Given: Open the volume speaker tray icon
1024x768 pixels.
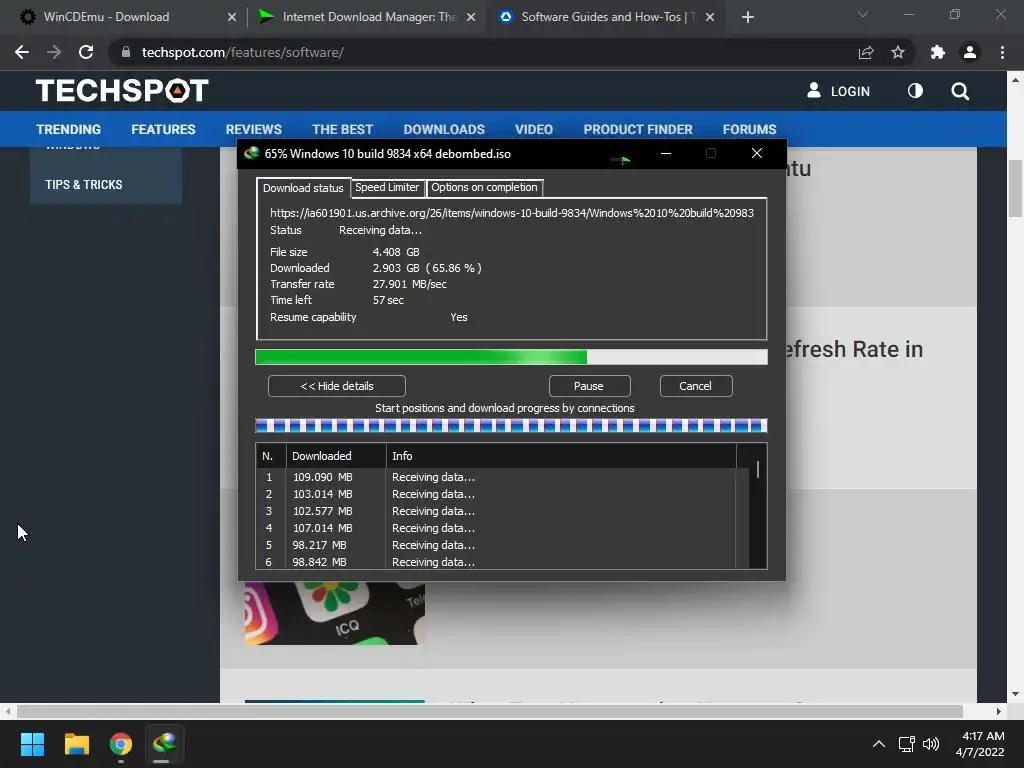Looking at the screenshot, I should [x=931, y=744].
